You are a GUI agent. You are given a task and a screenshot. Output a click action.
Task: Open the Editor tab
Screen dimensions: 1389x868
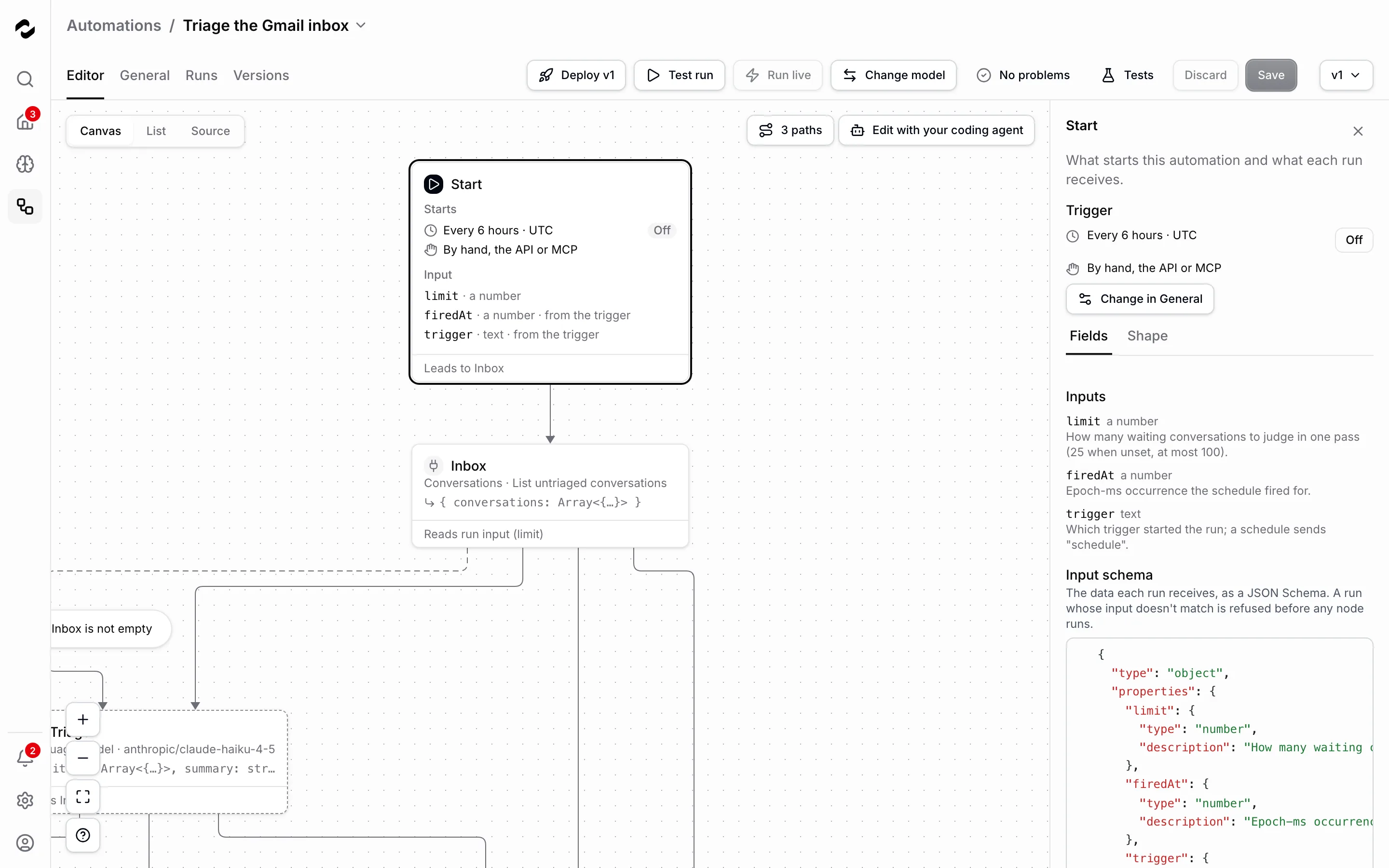tap(85, 75)
